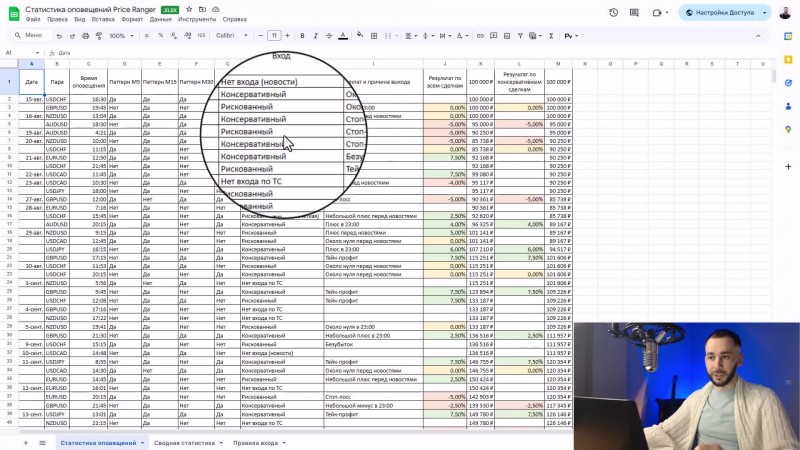The width and height of the screenshot is (800, 450).
Task: Toggle italic formatting
Action: coord(315,36)
